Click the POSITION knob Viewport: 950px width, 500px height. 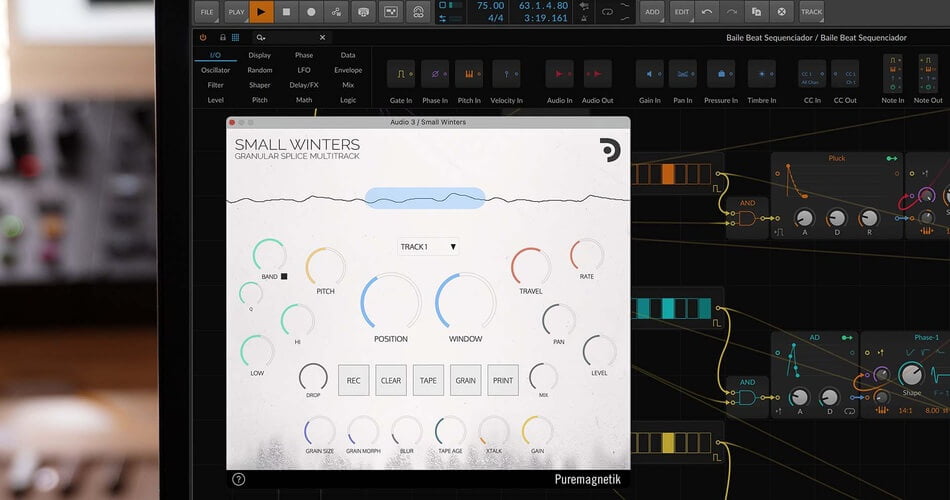pyautogui.click(x=391, y=302)
